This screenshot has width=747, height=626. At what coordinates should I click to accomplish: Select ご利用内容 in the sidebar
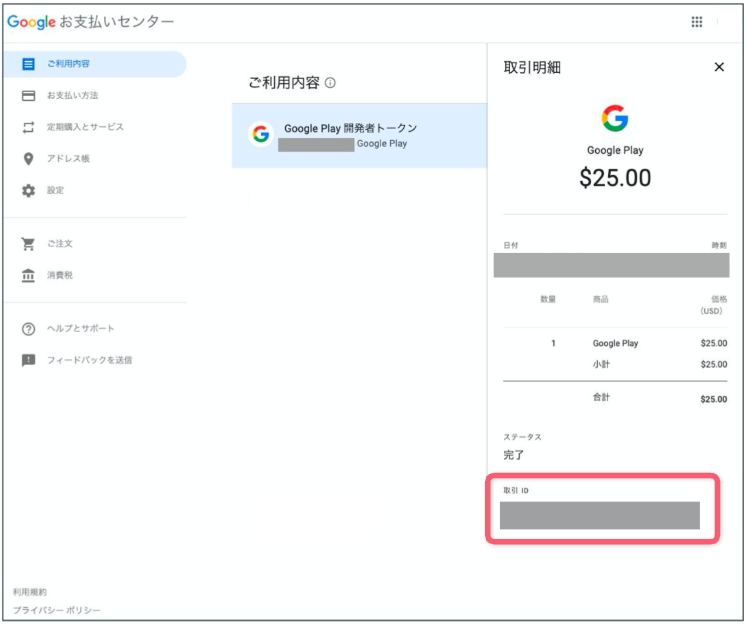pos(95,64)
